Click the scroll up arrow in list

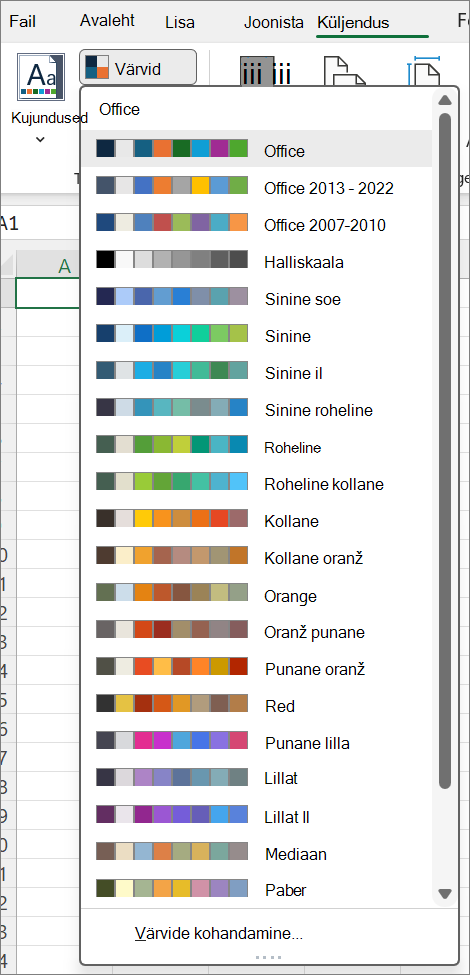[444, 100]
